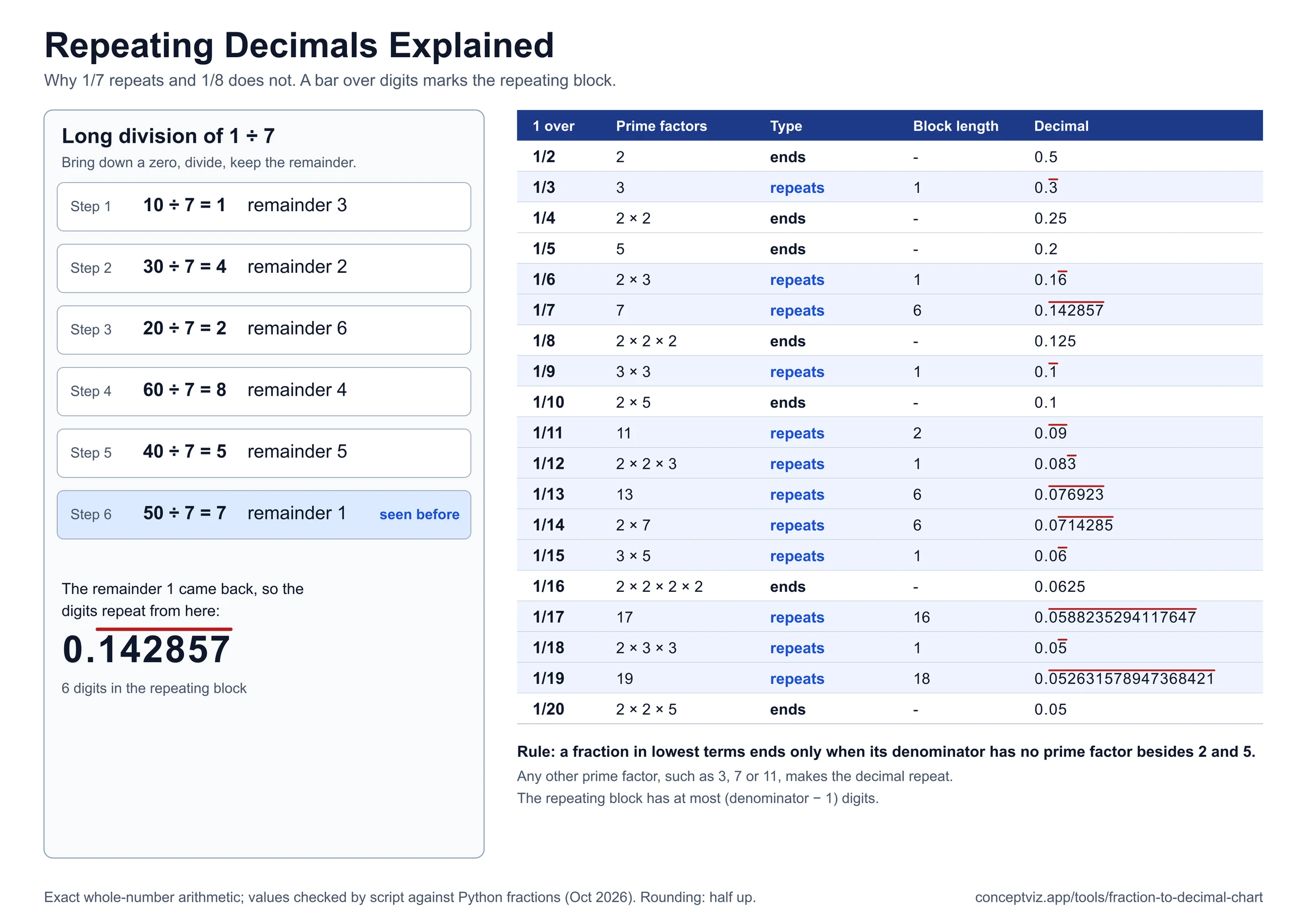
Task: Click the 'Prime factors' column header
Action: 661,126
